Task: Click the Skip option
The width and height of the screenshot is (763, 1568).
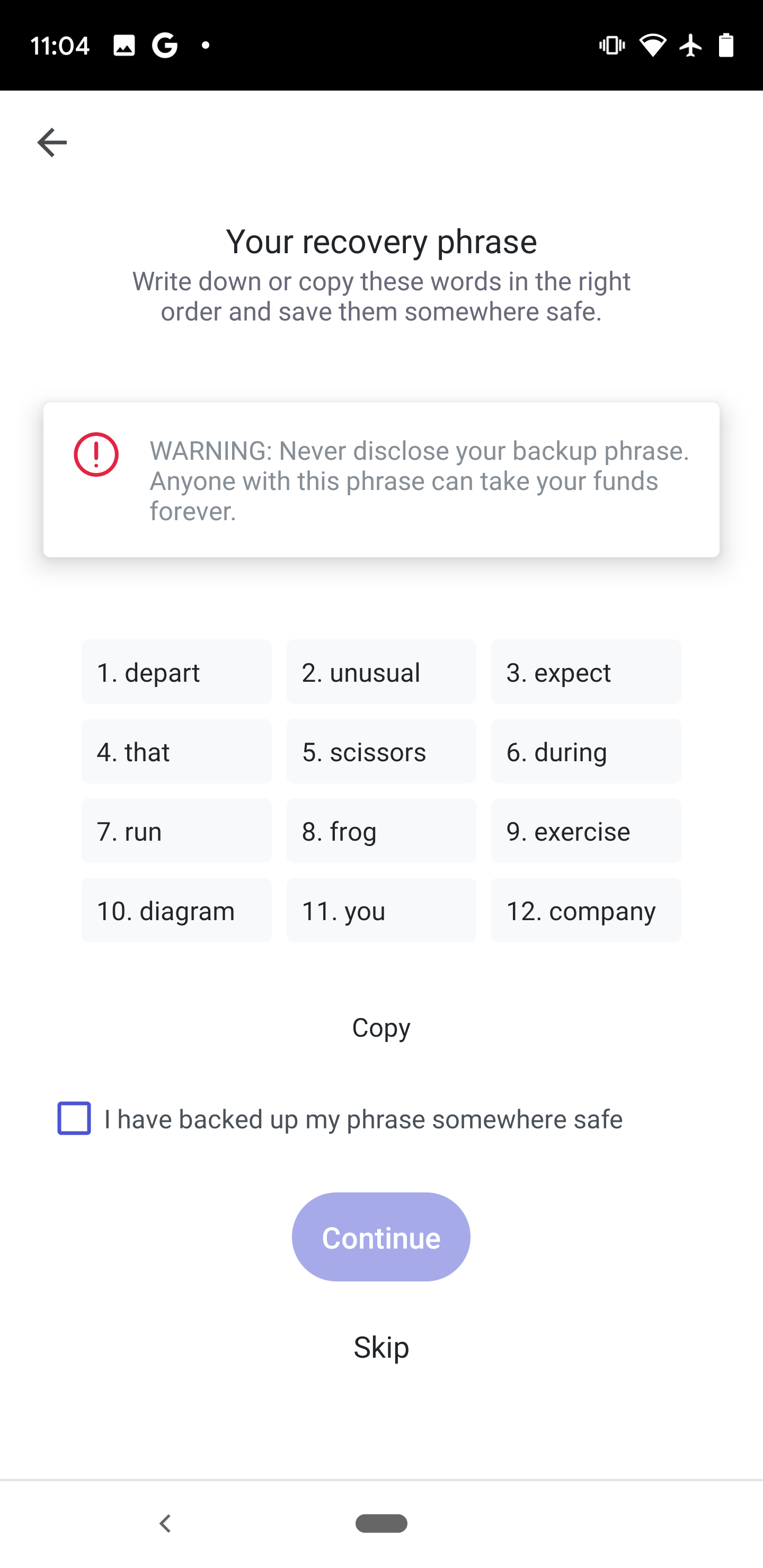Action: (380, 1347)
